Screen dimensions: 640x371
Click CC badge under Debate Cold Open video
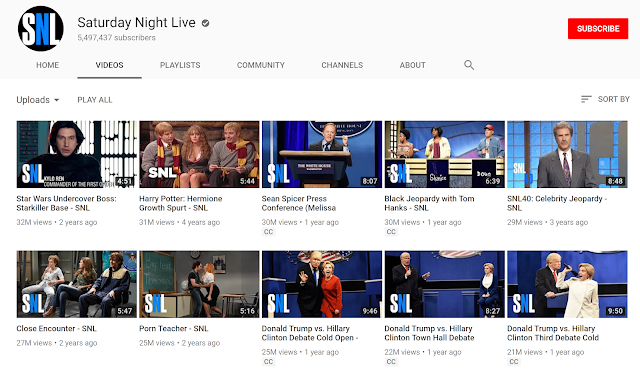tap(268, 362)
